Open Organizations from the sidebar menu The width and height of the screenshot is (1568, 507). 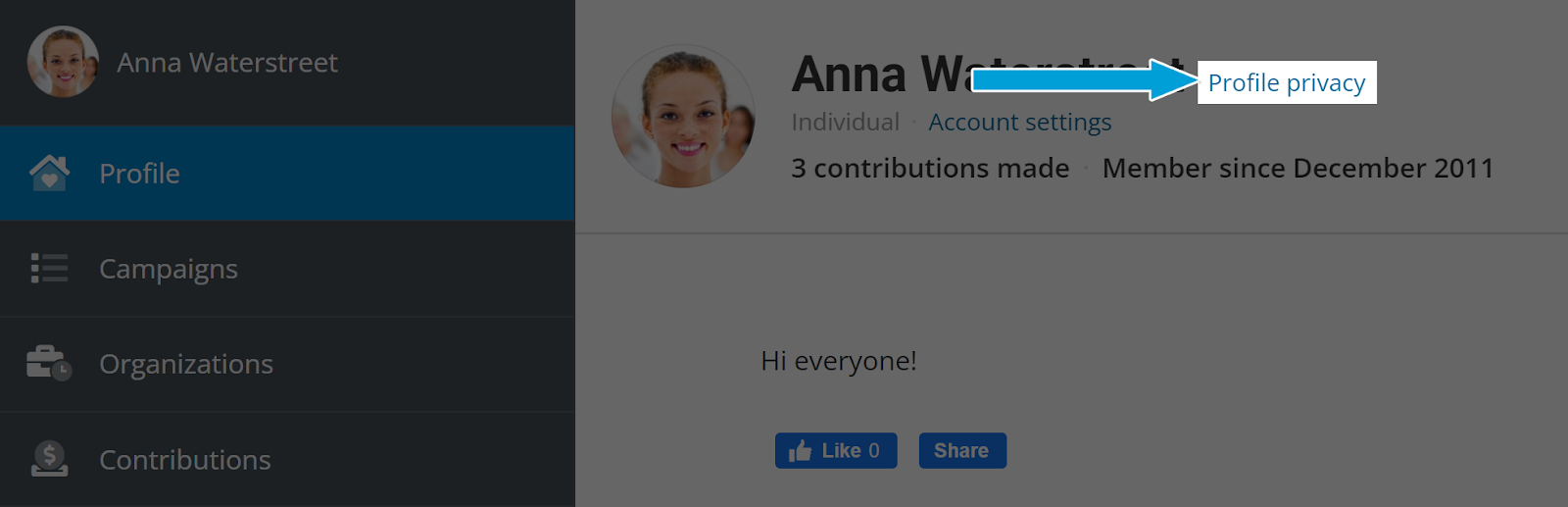(186, 364)
